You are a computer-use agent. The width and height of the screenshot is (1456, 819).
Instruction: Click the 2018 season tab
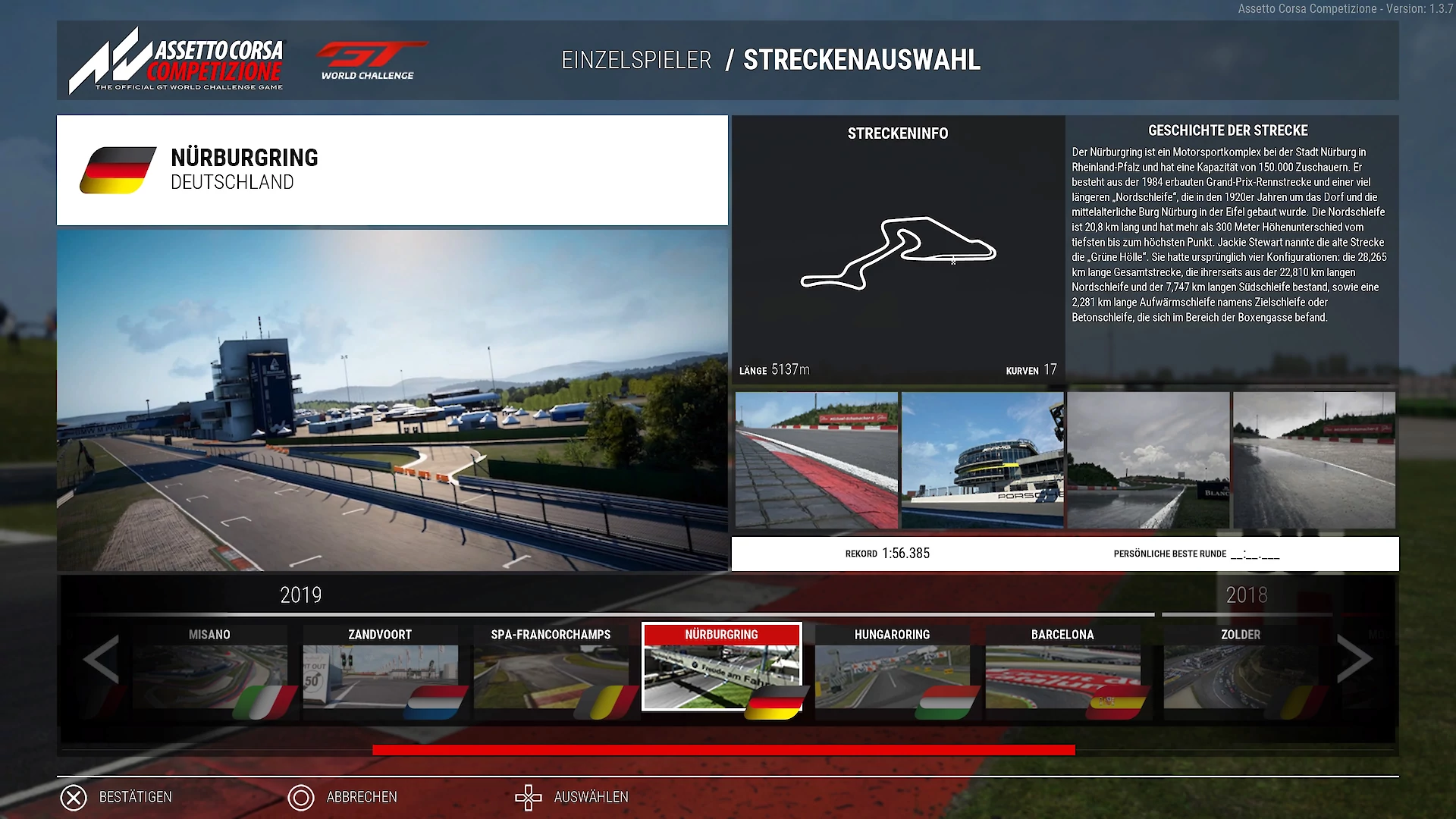pos(1247,595)
